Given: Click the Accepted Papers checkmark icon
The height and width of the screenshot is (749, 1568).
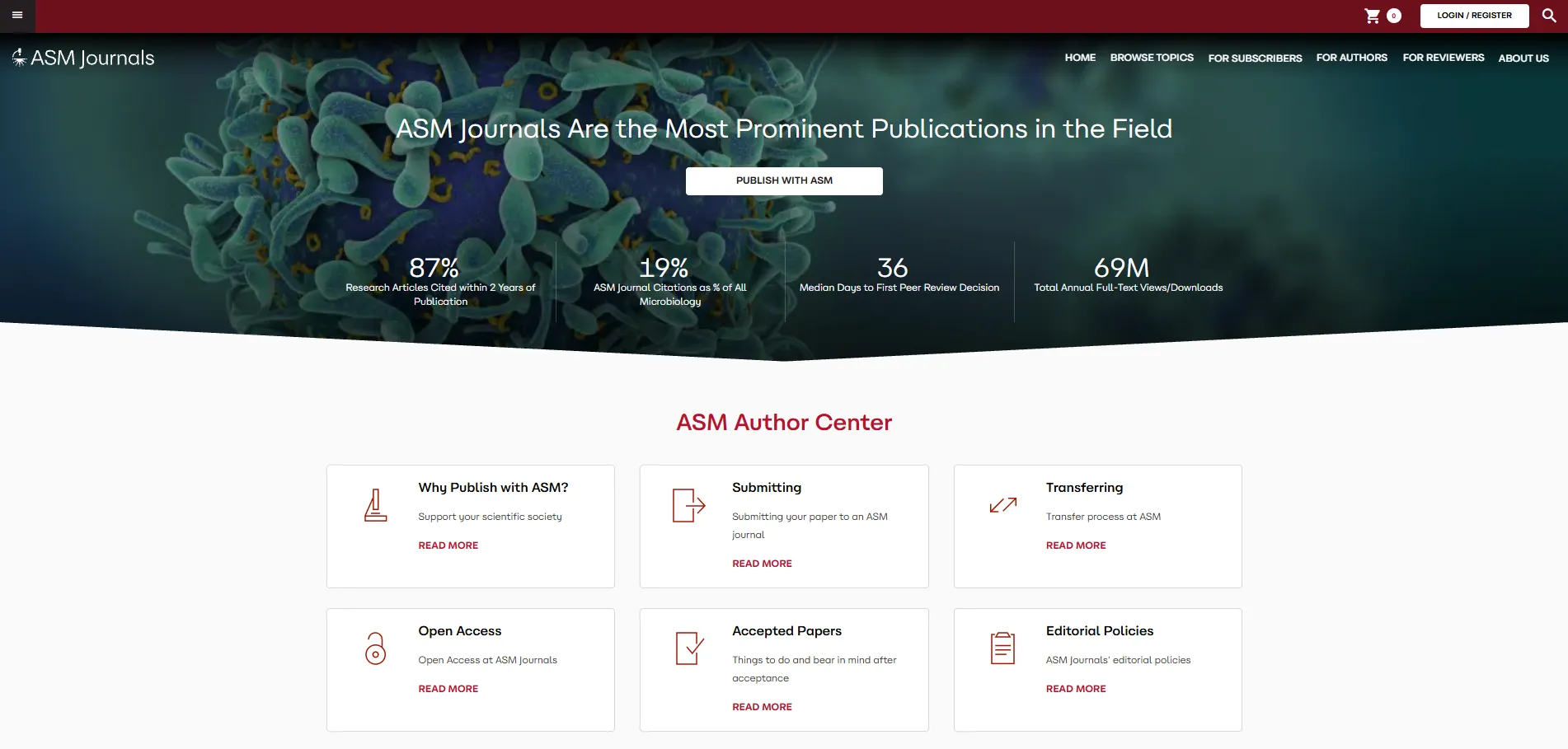Looking at the screenshot, I should click(689, 648).
